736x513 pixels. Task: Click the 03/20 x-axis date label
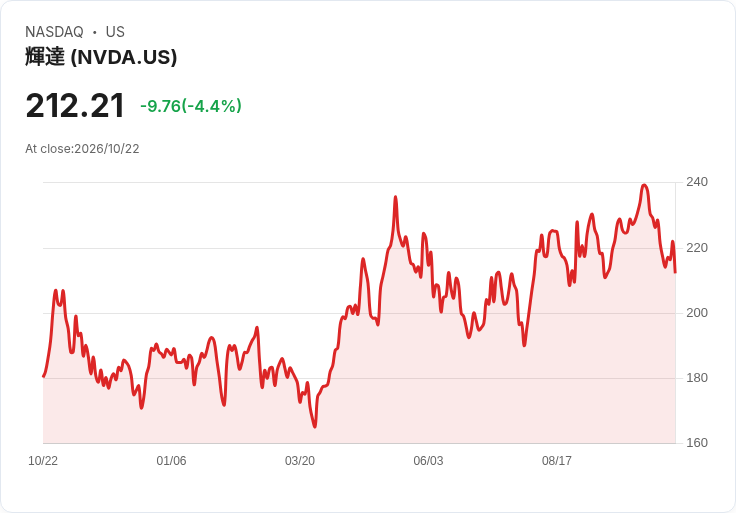(x=300, y=460)
